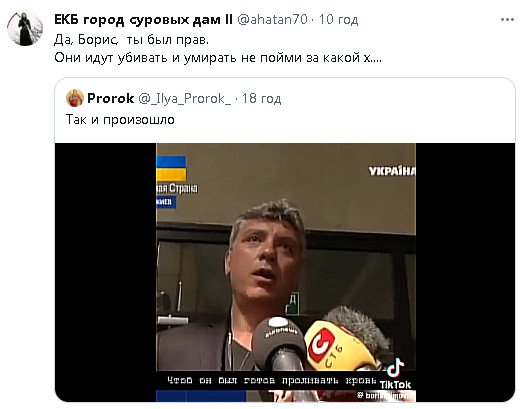Play the embedded video thumbnail
The image size is (522, 409).
pos(285,272)
